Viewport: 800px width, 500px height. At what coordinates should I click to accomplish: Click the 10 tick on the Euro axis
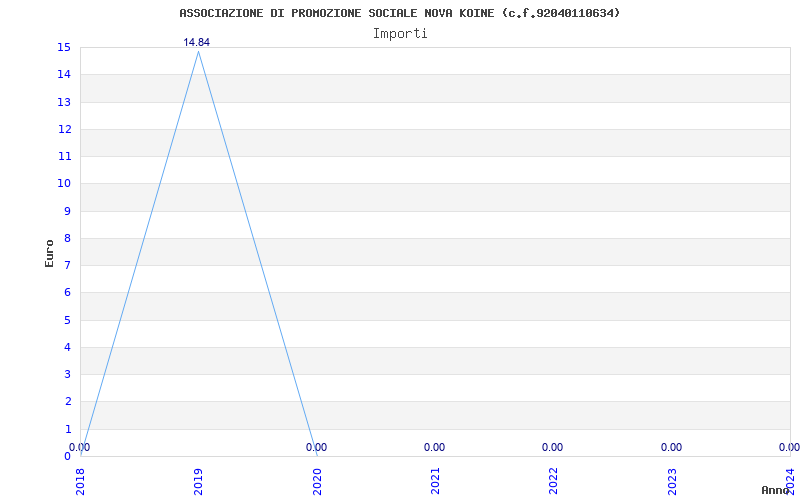[x=64, y=183]
